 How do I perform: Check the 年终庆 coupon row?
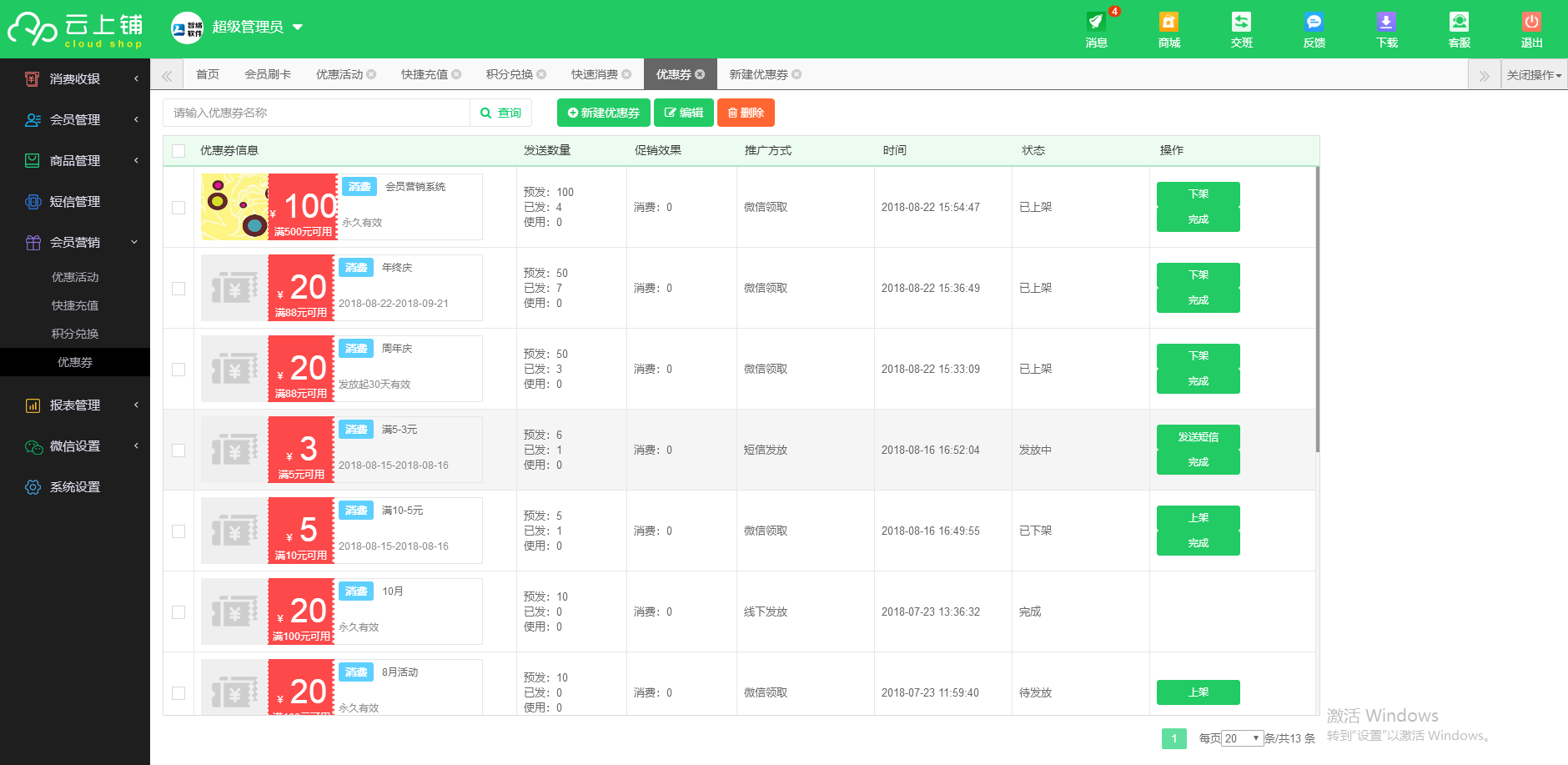tap(178, 289)
